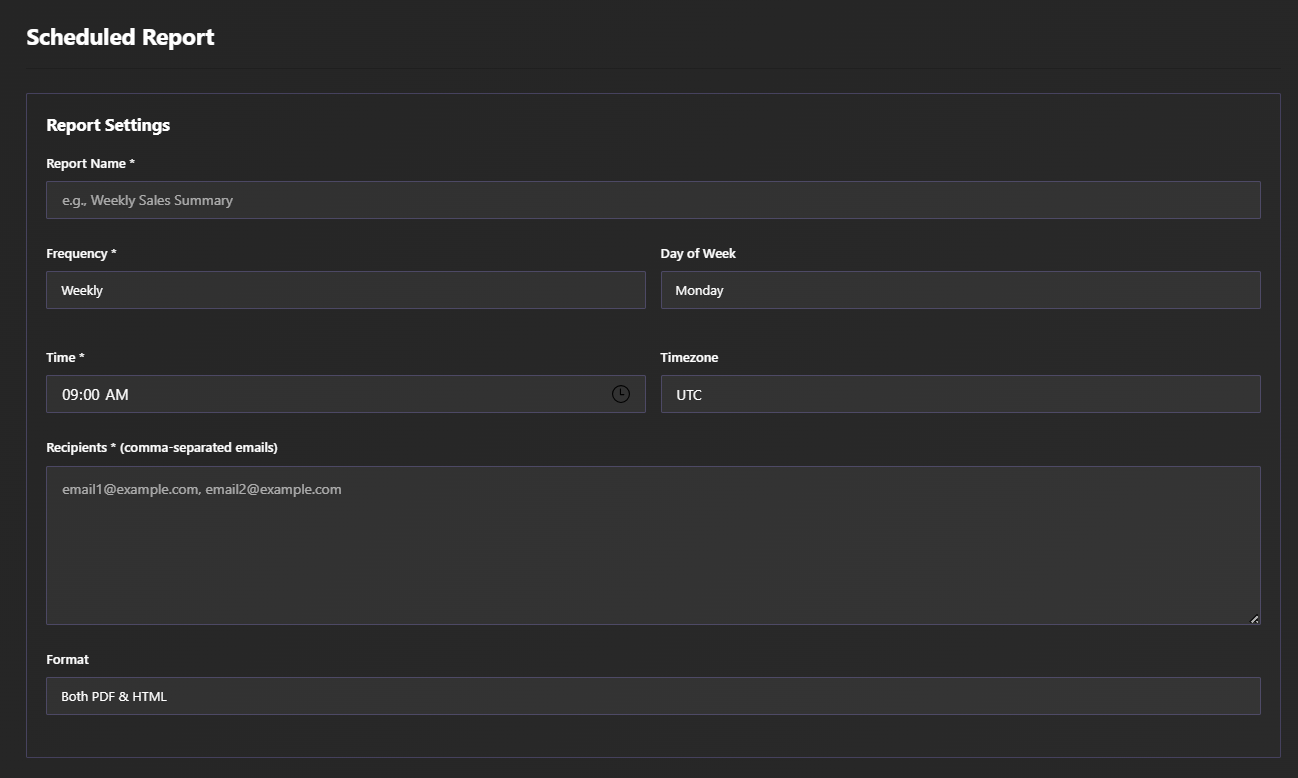Click the Scheduled Report page title
Viewport: 1298px width, 778px height.
click(x=120, y=37)
